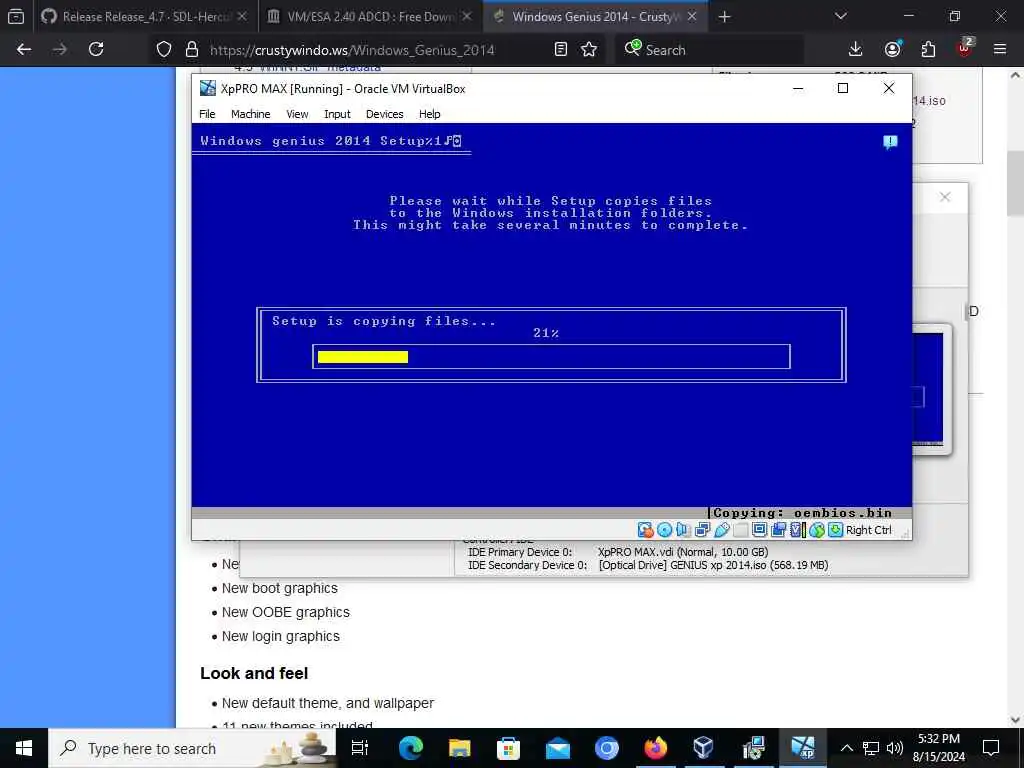Screen dimensions: 1024x768
Task: Close the background panel behind the VM window
Action: click(x=945, y=197)
